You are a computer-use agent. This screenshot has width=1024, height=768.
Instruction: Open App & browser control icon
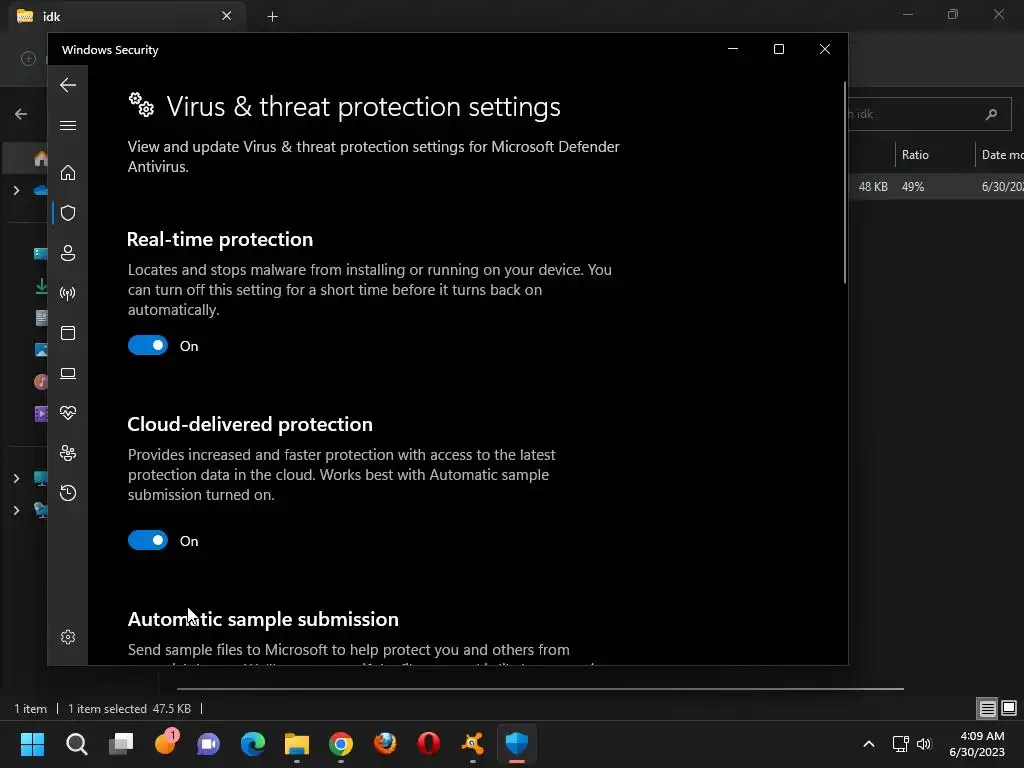click(68, 333)
